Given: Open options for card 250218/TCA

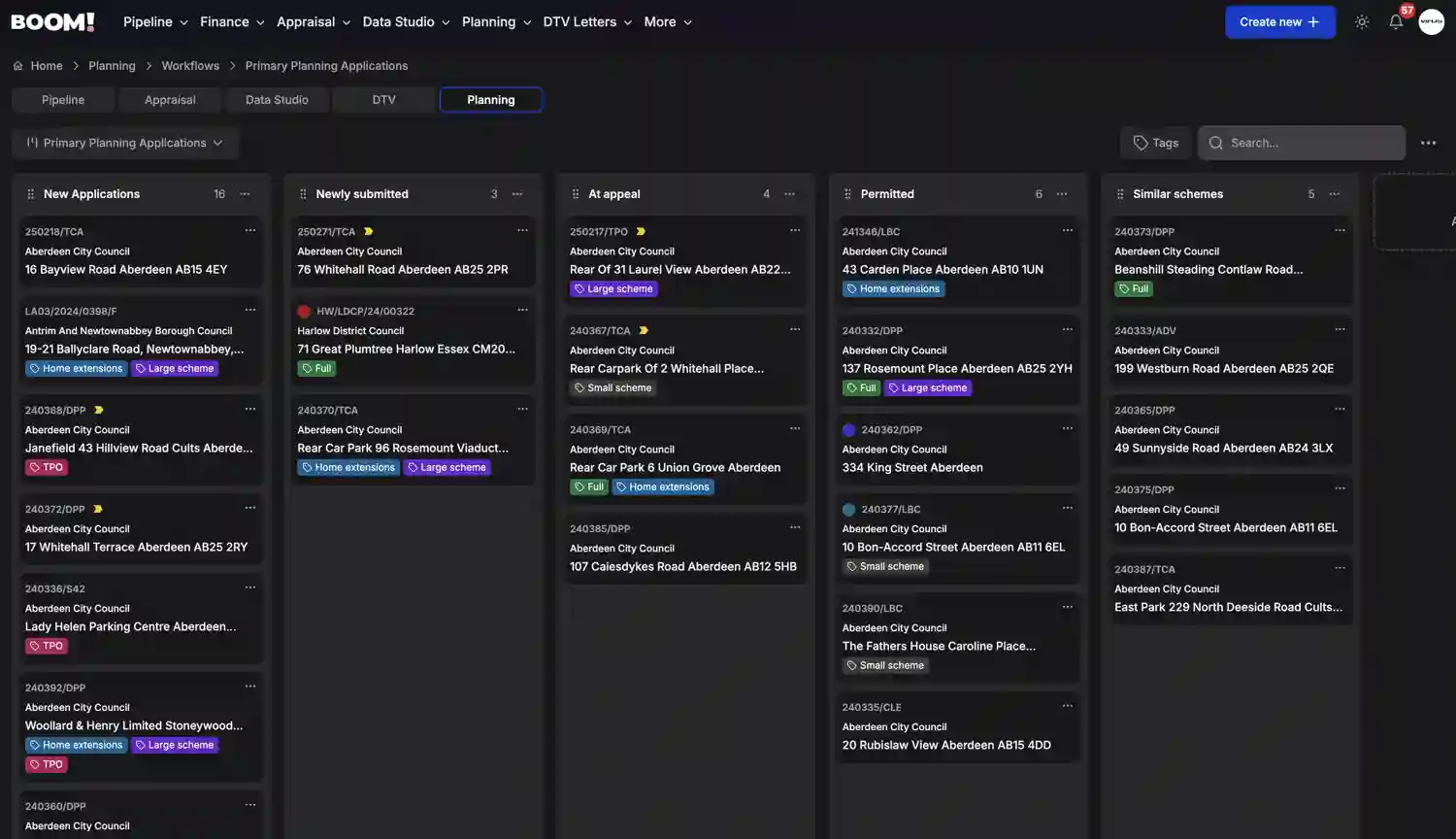Looking at the screenshot, I should (x=250, y=230).
